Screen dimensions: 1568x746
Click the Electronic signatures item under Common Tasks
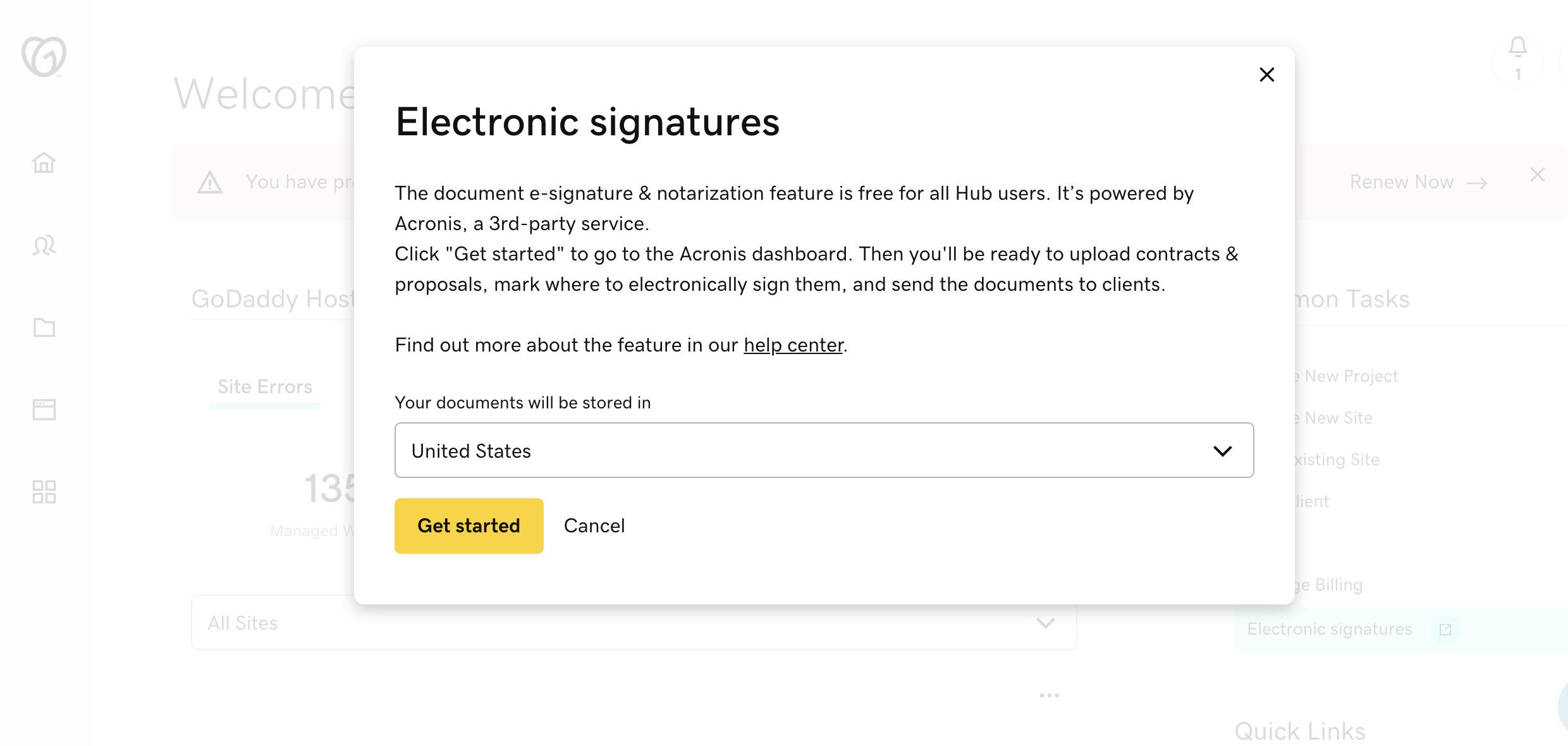(x=1329, y=629)
